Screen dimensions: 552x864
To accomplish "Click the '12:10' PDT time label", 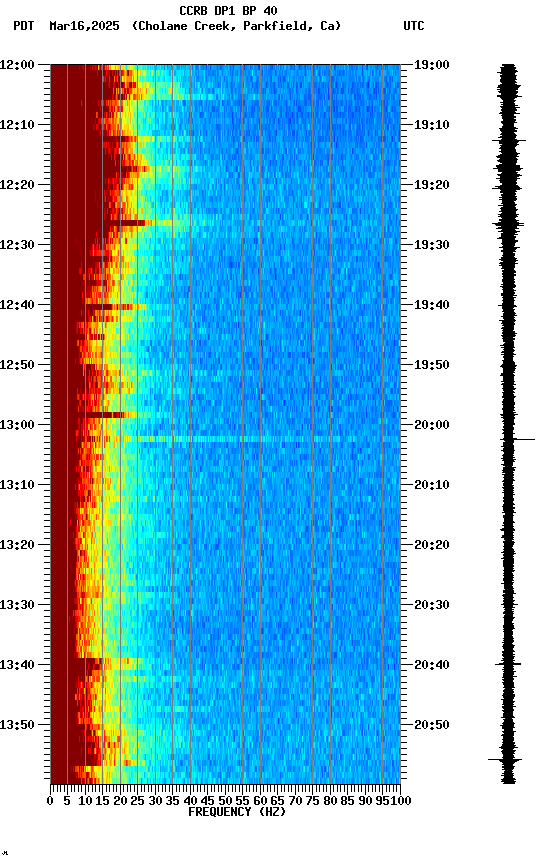I will click(17, 125).
